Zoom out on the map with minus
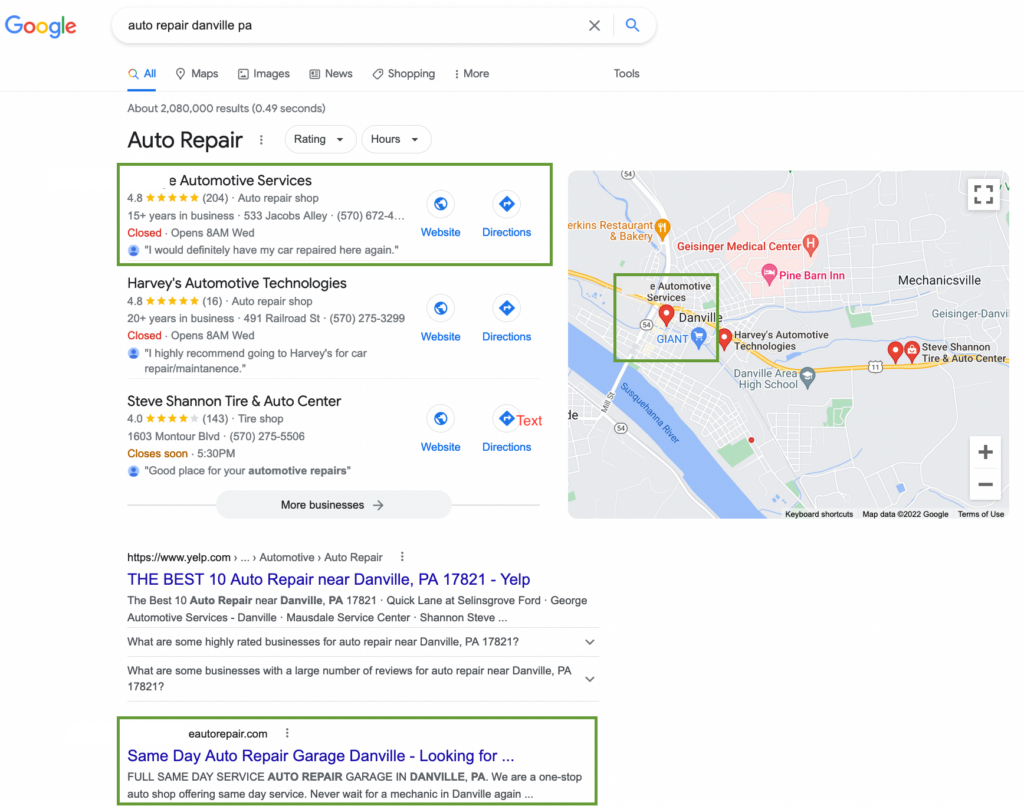 [985, 484]
